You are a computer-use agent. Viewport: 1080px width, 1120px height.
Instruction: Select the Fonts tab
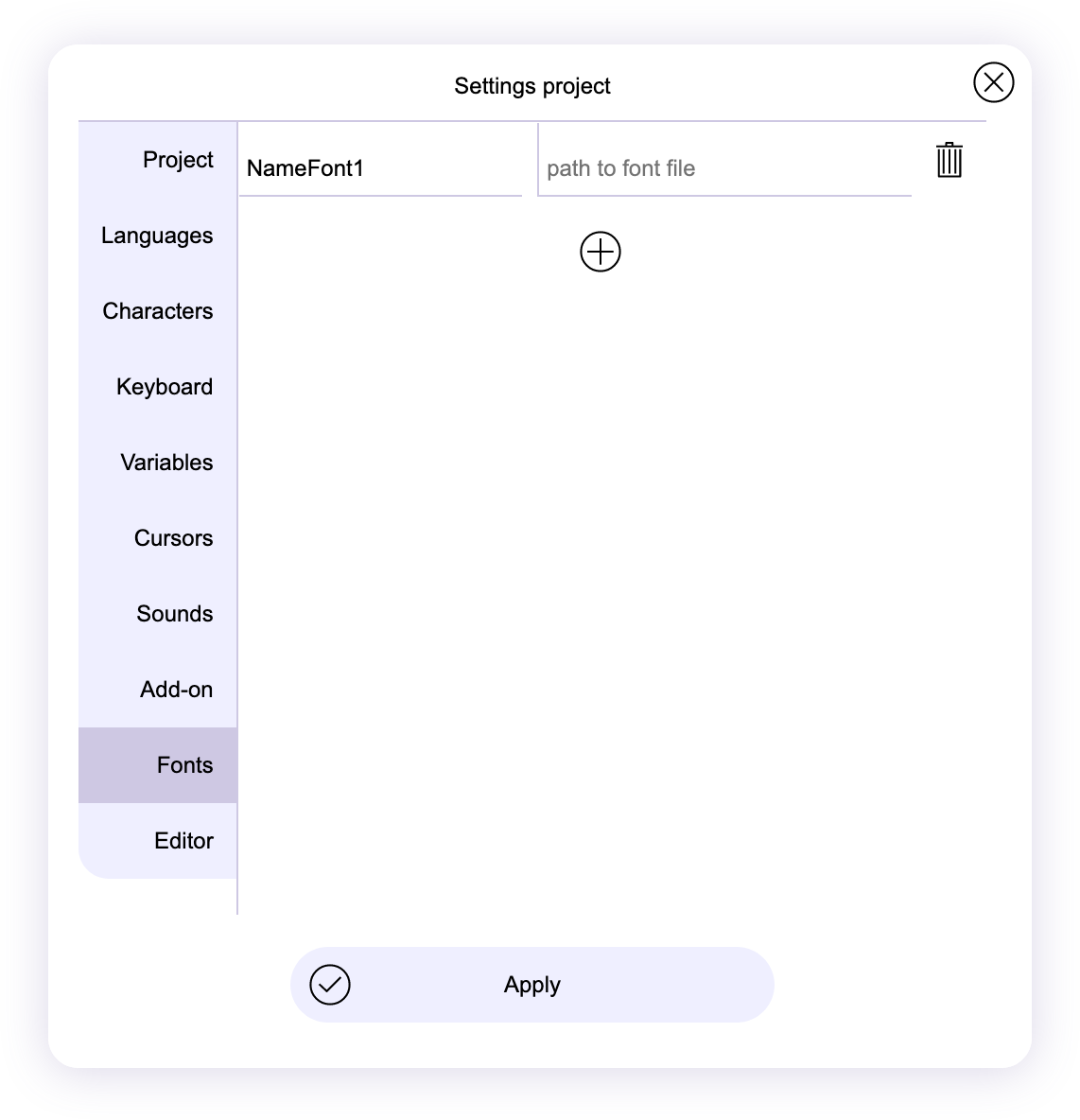point(184,765)
